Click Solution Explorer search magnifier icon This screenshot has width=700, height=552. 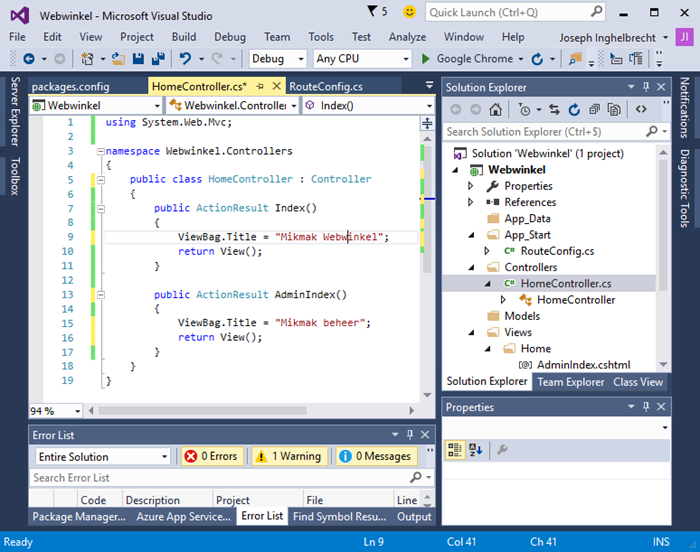click(651, 131)
